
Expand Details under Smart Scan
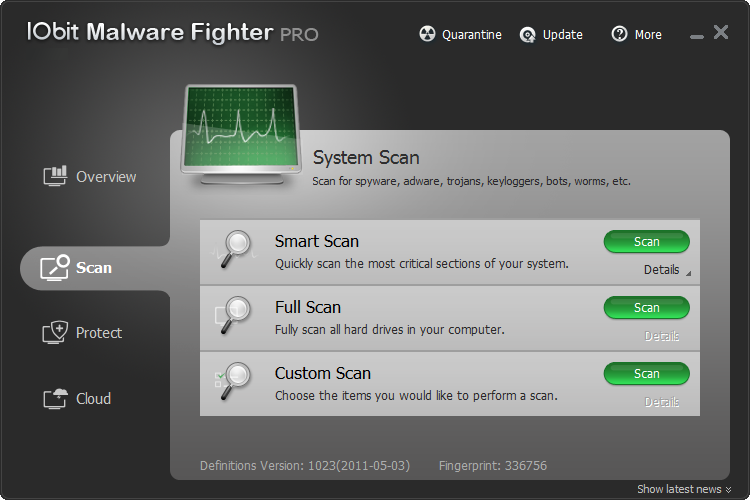663,270
